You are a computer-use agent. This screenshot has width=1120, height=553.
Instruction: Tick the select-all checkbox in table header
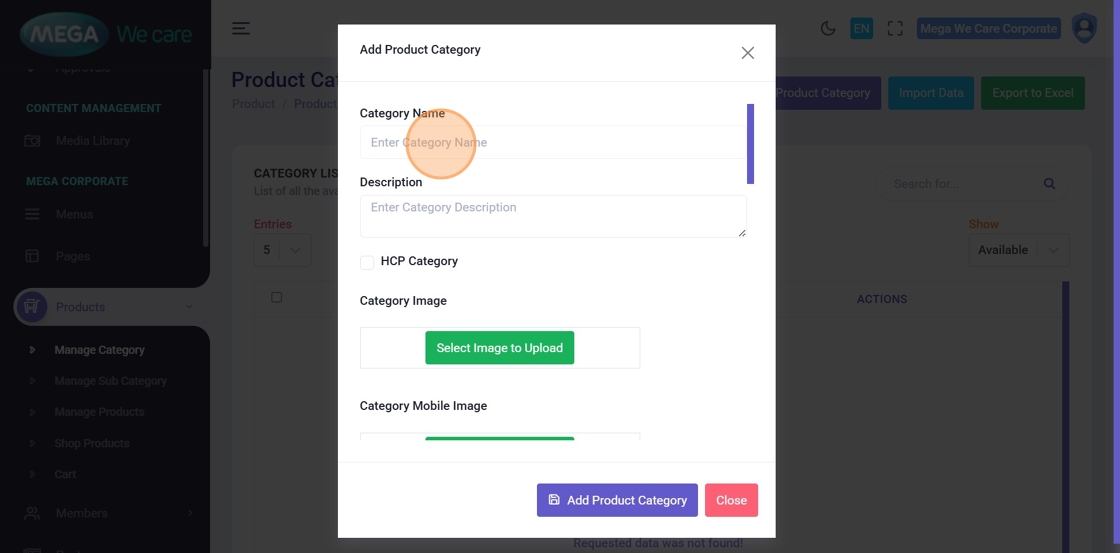(x=277, y=297)
